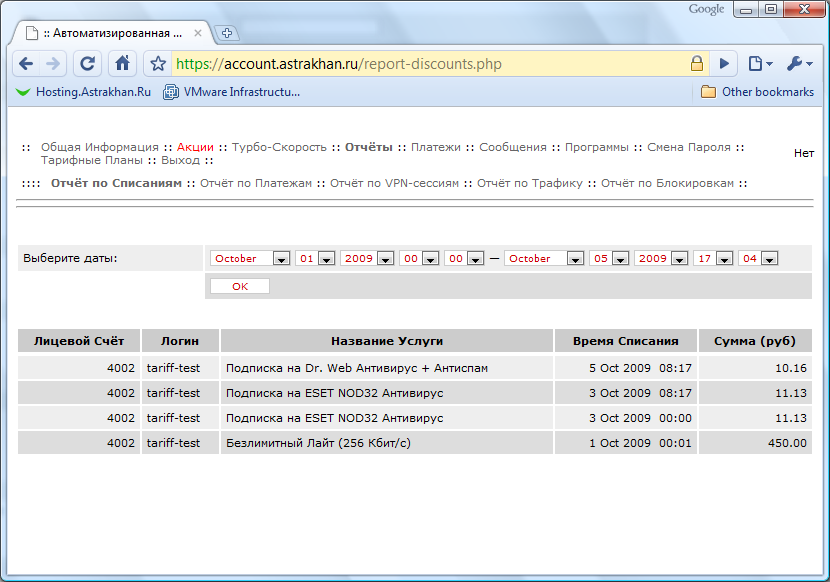Minimize the browser window

pyautogui.click(x=746, y=10)
